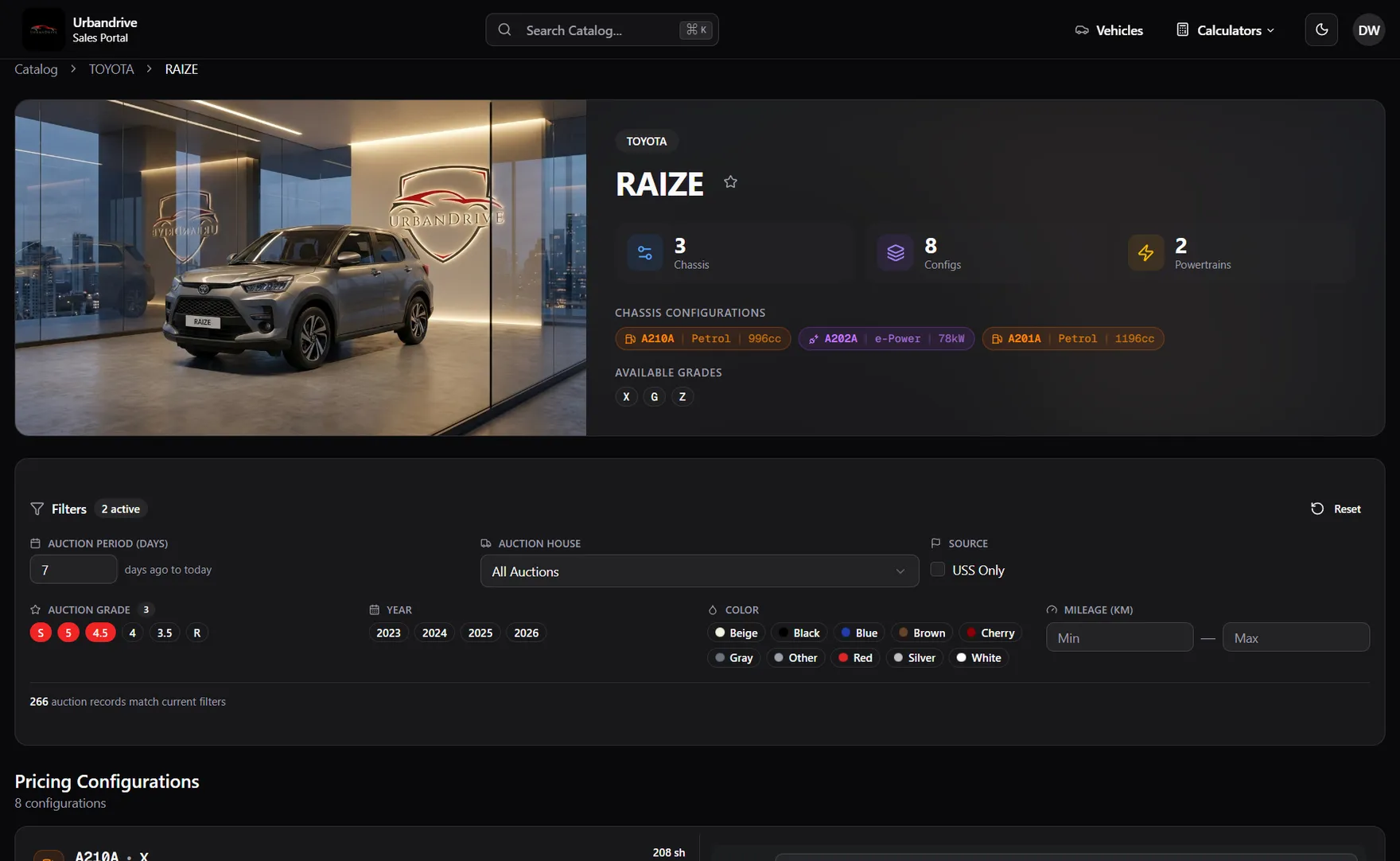Toggle dark mode moon icon

pos(1321,30)
